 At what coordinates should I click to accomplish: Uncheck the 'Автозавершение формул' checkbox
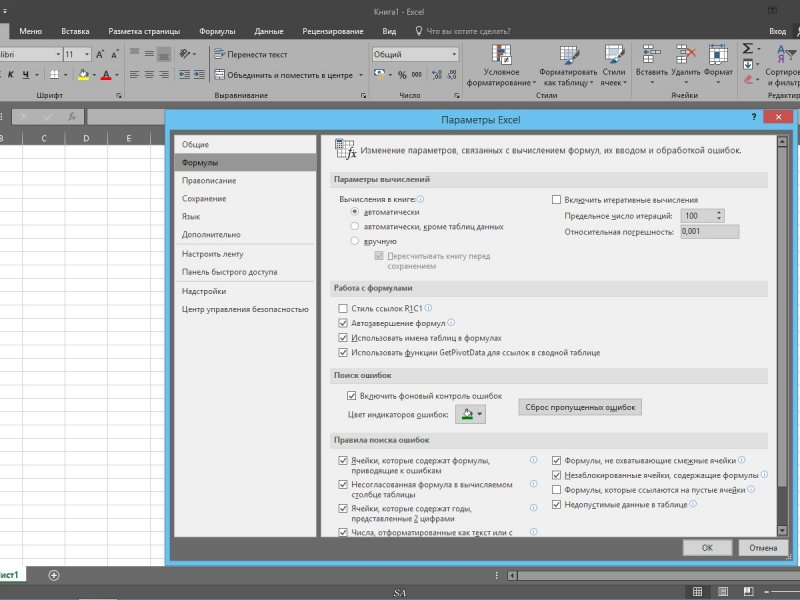click(x=343, y=323)
